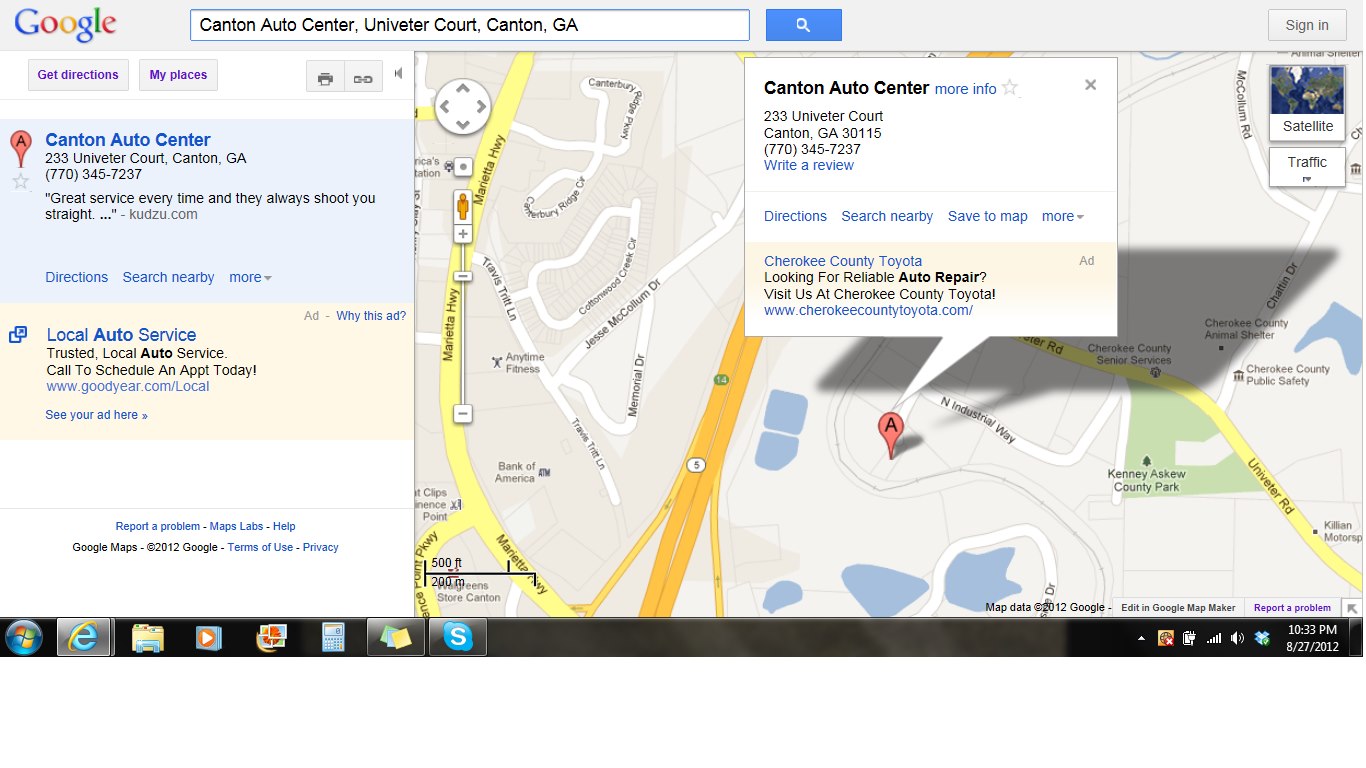Open the link-to-map chain icon
This screenshot has height=768, width=1366.
(x=363, y=78)
